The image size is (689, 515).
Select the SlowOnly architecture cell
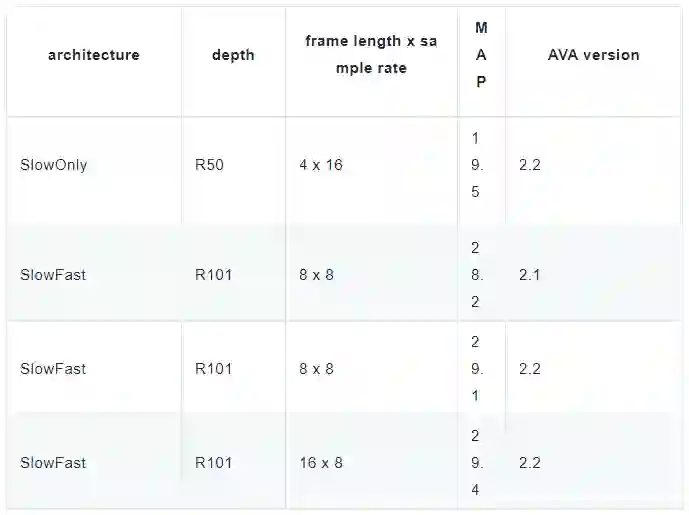click(54, 165)
